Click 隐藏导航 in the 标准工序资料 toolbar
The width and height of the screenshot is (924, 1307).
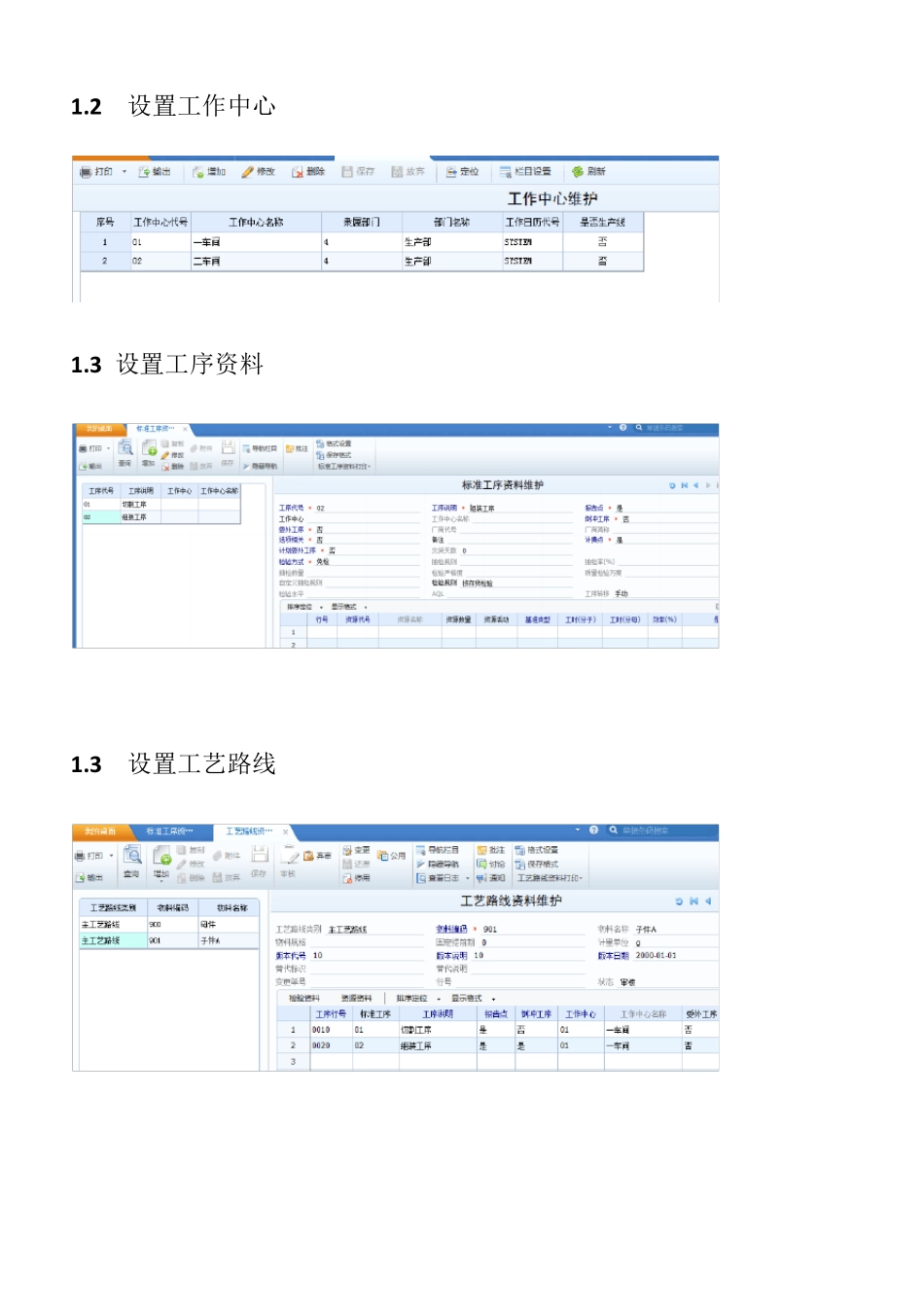pyautogui.click(x=260, y=466)
